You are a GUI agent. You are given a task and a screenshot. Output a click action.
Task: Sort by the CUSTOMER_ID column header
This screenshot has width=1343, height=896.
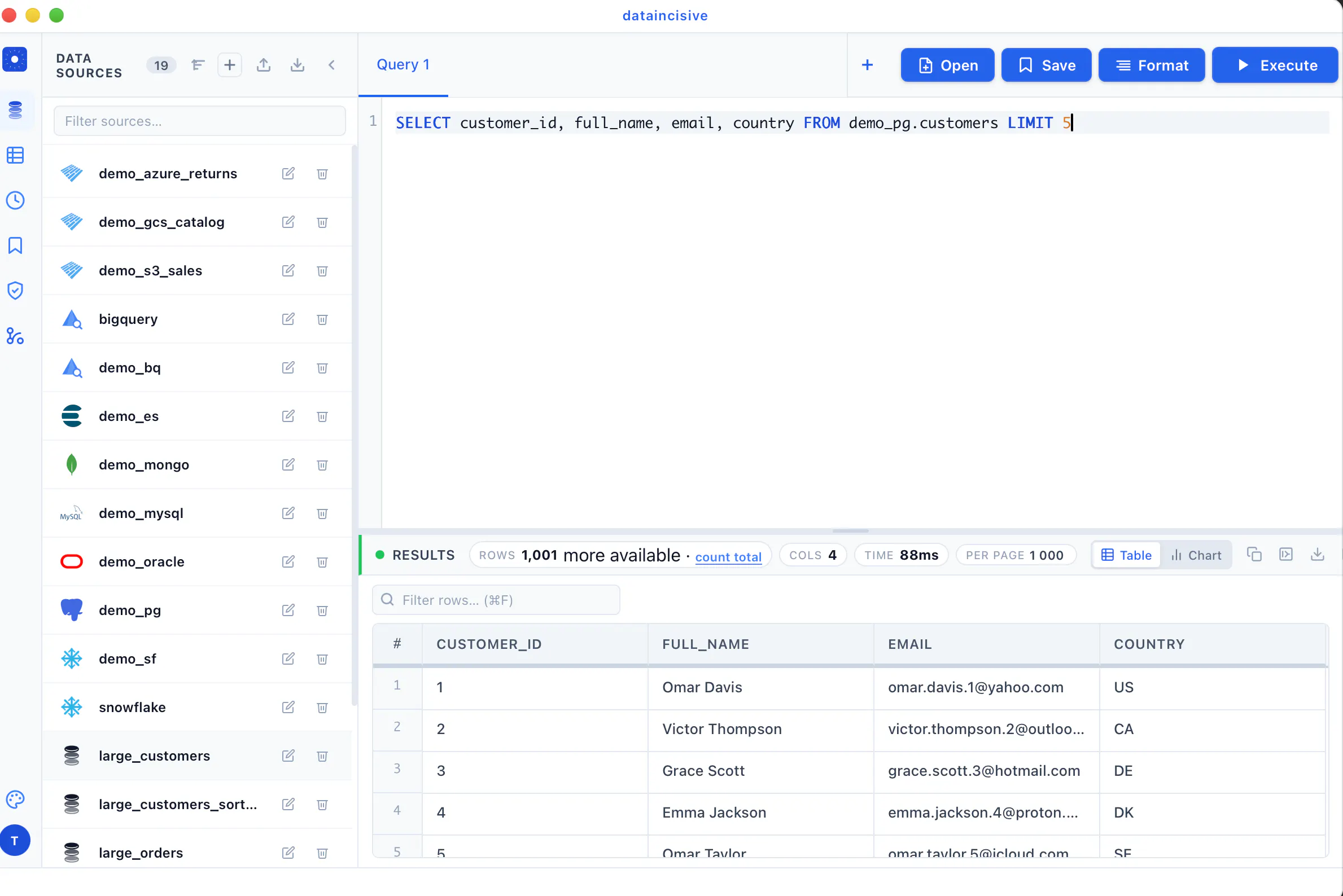point(535,644)
